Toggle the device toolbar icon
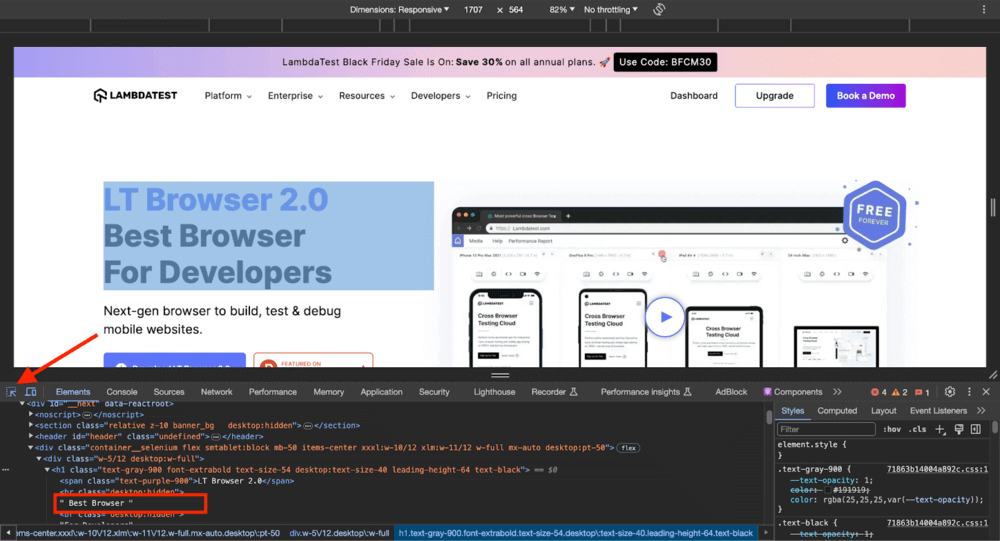Screen dimensions: 1000x541 [31, 392]
